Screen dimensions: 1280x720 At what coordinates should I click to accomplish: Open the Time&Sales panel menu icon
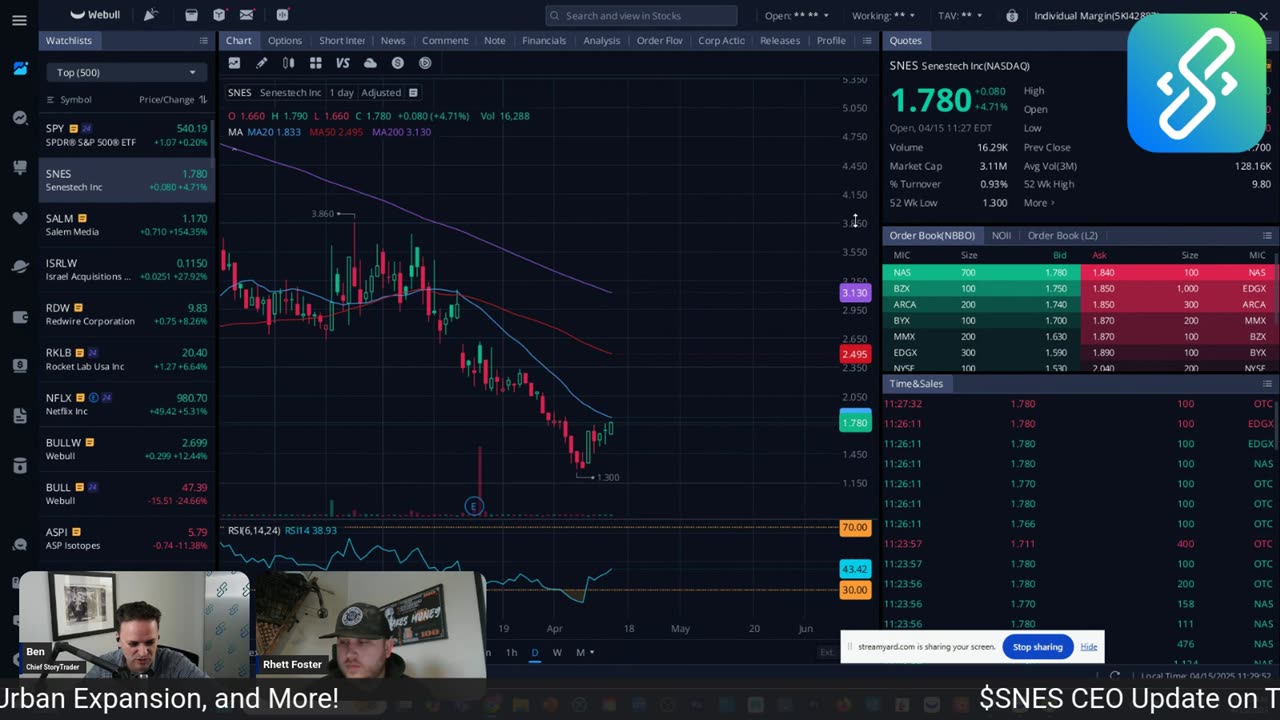click(1266, 383)
